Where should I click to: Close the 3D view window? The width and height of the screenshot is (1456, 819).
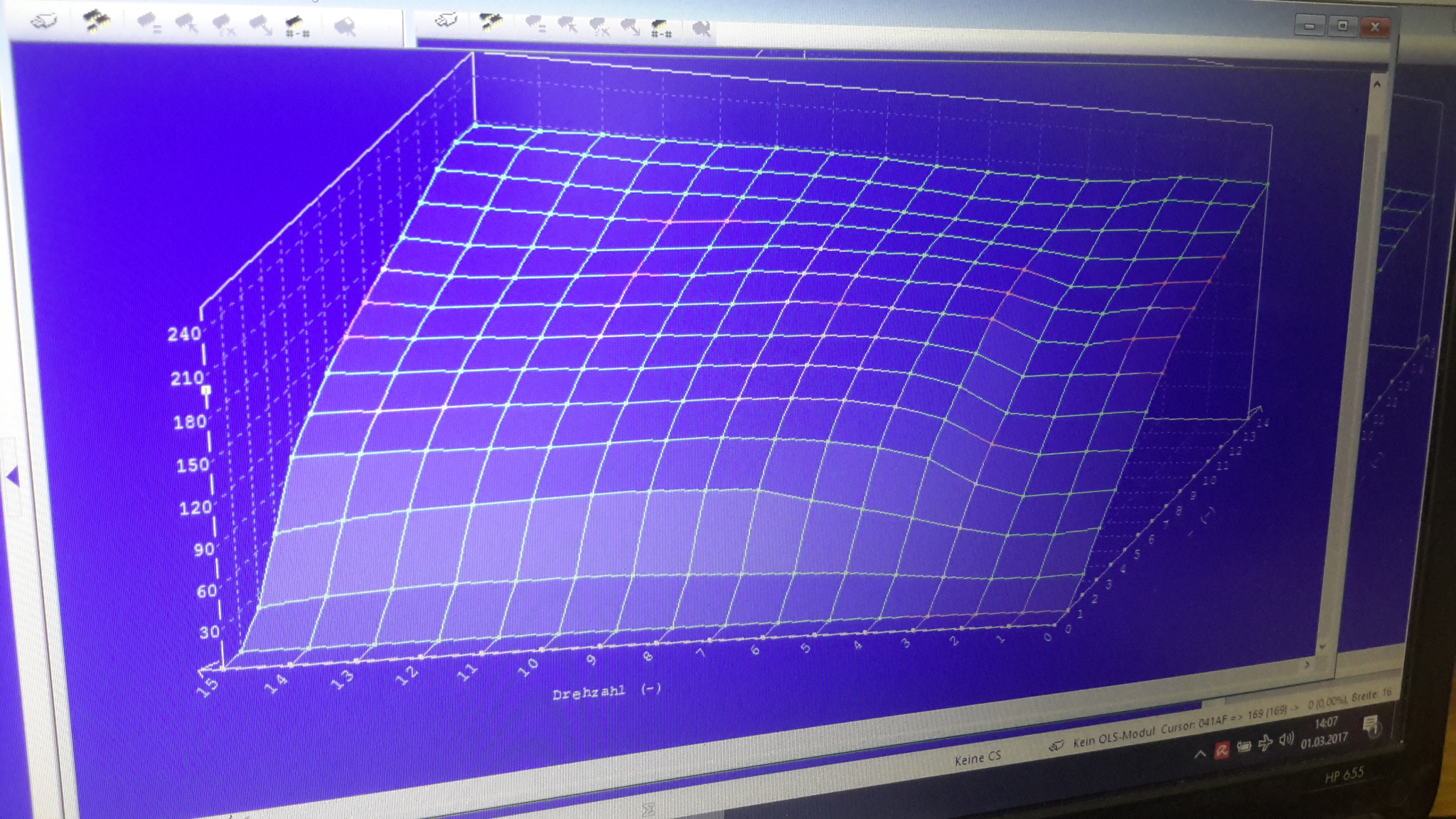[1375, 27]
